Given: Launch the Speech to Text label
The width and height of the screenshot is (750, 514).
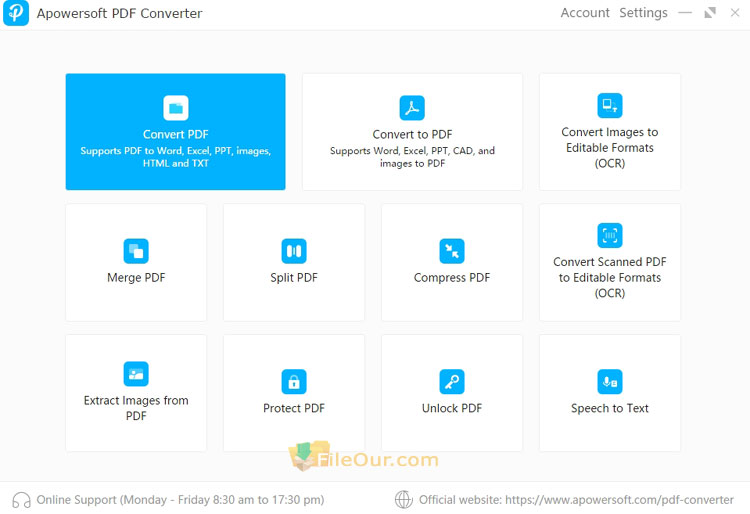Looking at the screenshot, I should (610, 408).
